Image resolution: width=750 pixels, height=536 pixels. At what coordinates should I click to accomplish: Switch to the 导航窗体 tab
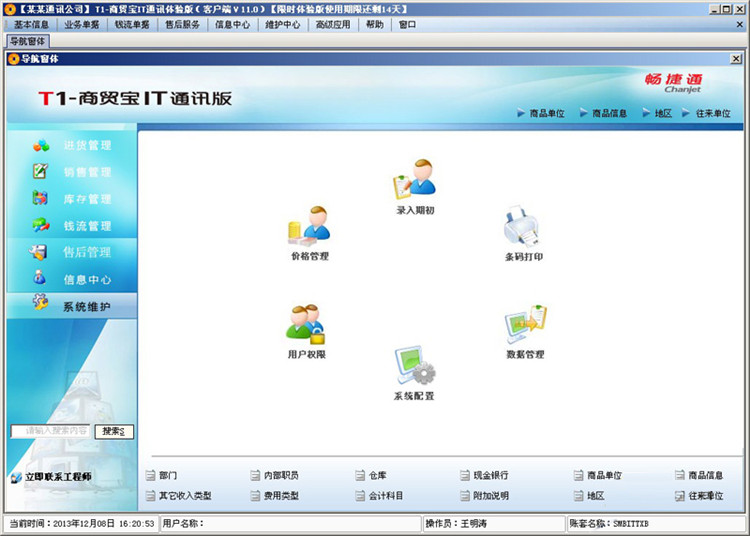[28, 42]
